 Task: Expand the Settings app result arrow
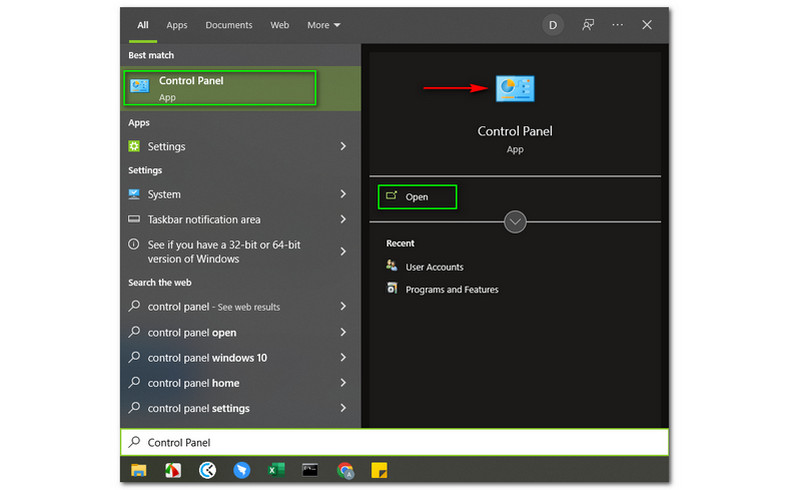point(343,147)
